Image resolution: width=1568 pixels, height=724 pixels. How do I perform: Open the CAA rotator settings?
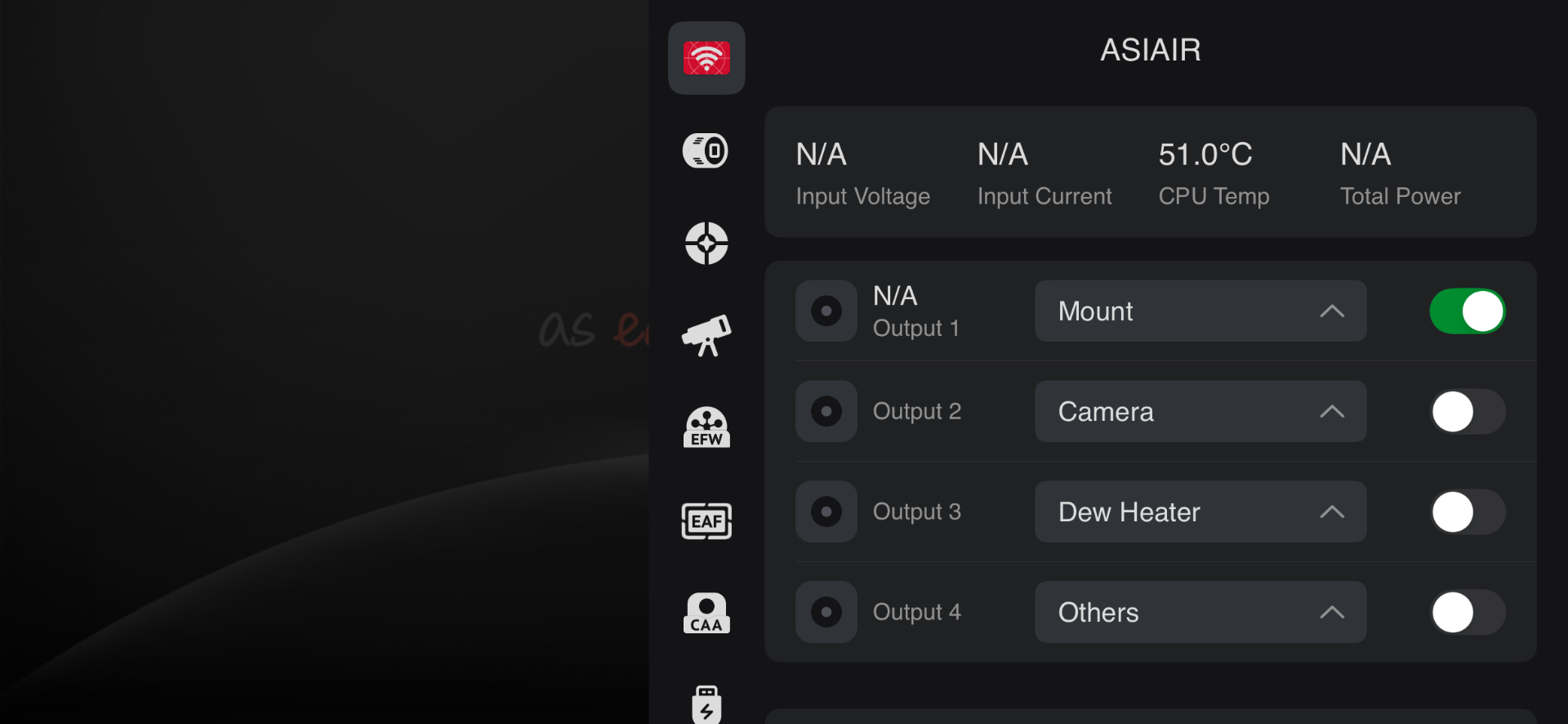[x=706, y=614]
